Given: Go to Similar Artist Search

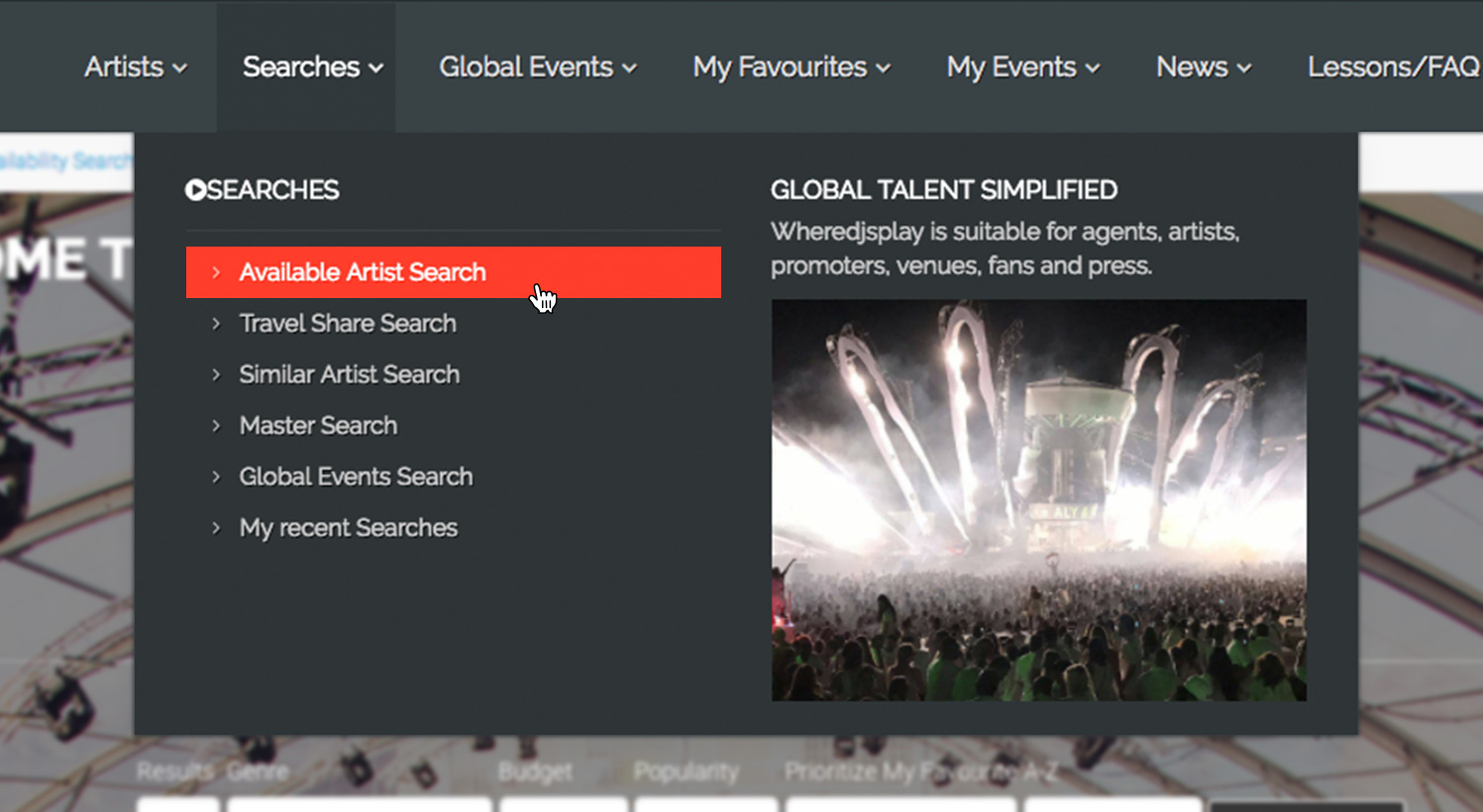Looking at the screenshot, I should pos(350,374).
